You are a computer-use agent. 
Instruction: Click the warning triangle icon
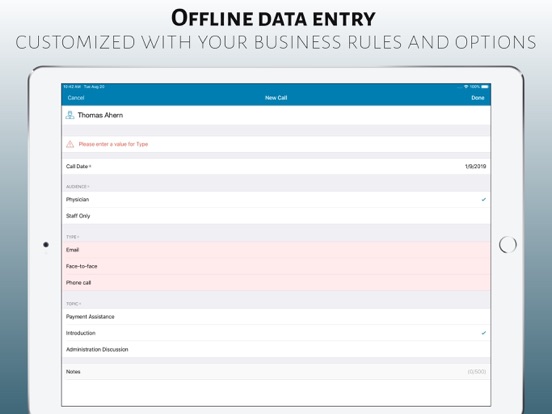(70, 144)
